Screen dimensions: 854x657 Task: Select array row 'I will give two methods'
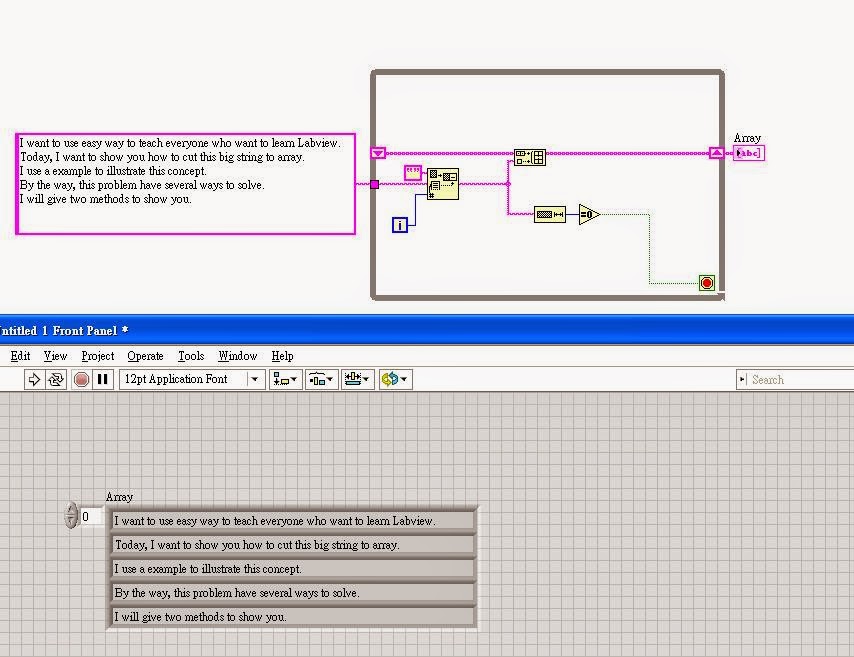point(292,617)
